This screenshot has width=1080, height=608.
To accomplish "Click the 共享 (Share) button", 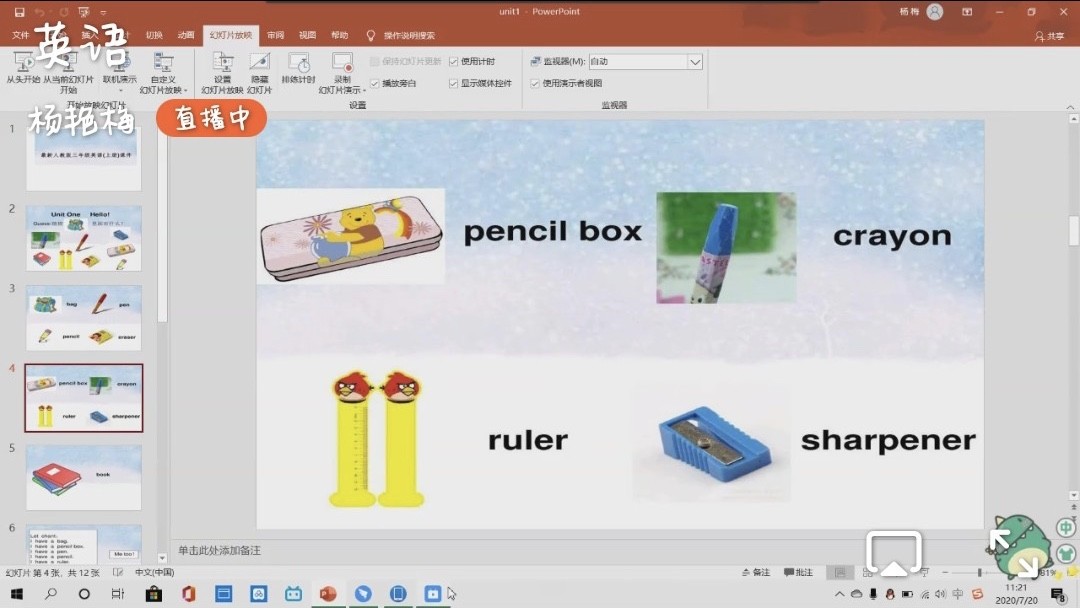I will pos(1049,36).
